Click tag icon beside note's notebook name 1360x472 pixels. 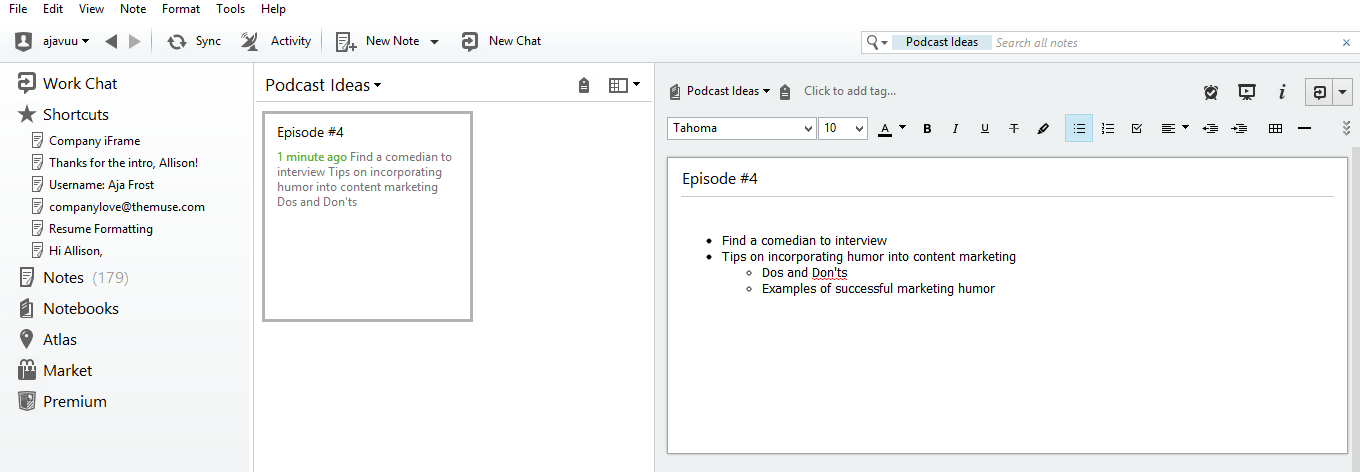[x=785, y=91]
